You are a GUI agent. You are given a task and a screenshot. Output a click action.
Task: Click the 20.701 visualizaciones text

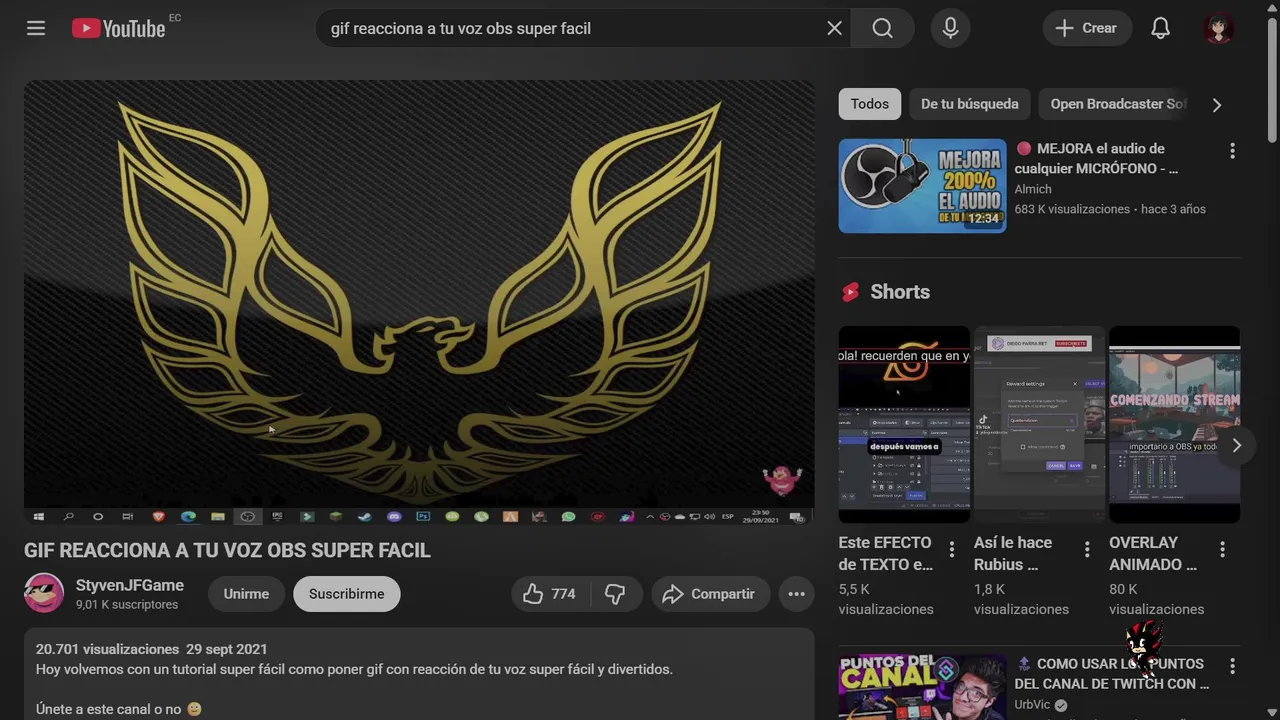tap(107, 649)
